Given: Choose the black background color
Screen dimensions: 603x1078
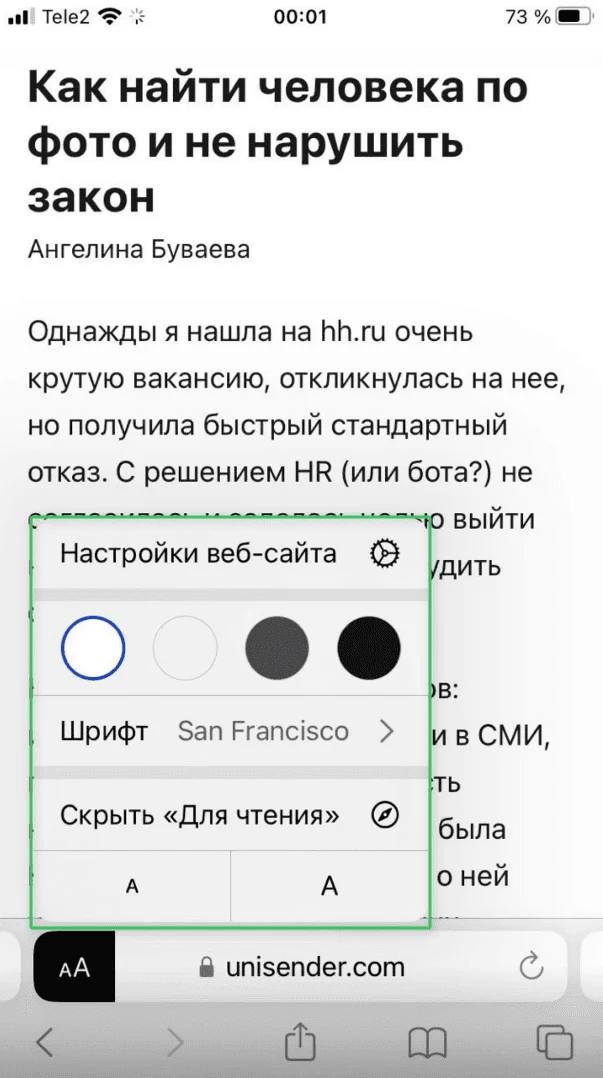Looking at the screenshot, I should [369, 648].
